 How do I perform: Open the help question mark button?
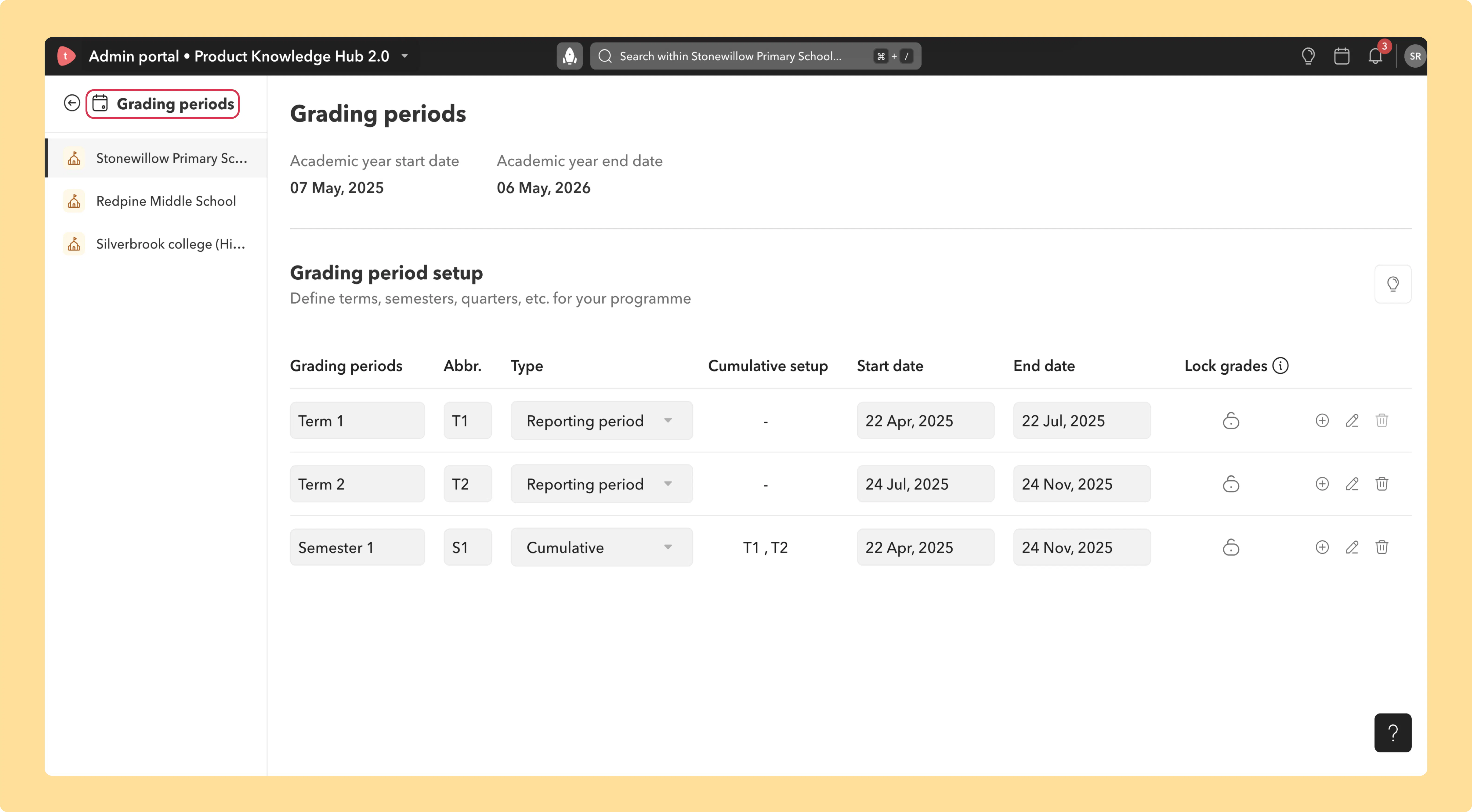[1393, 733]
